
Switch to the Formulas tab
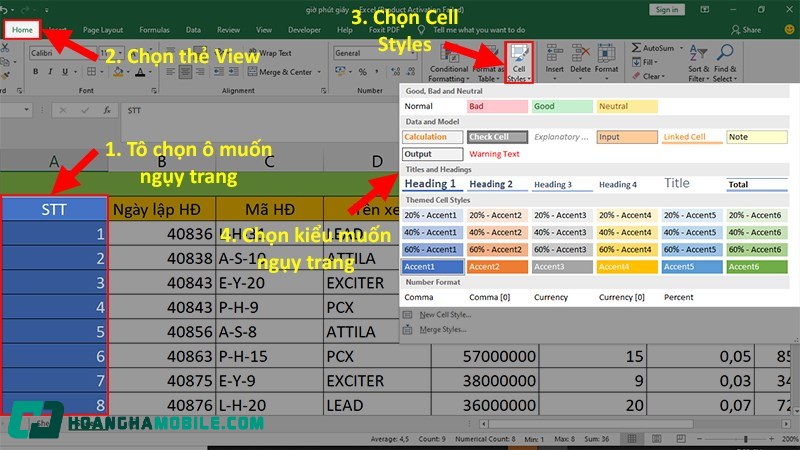tap(154, 30)
